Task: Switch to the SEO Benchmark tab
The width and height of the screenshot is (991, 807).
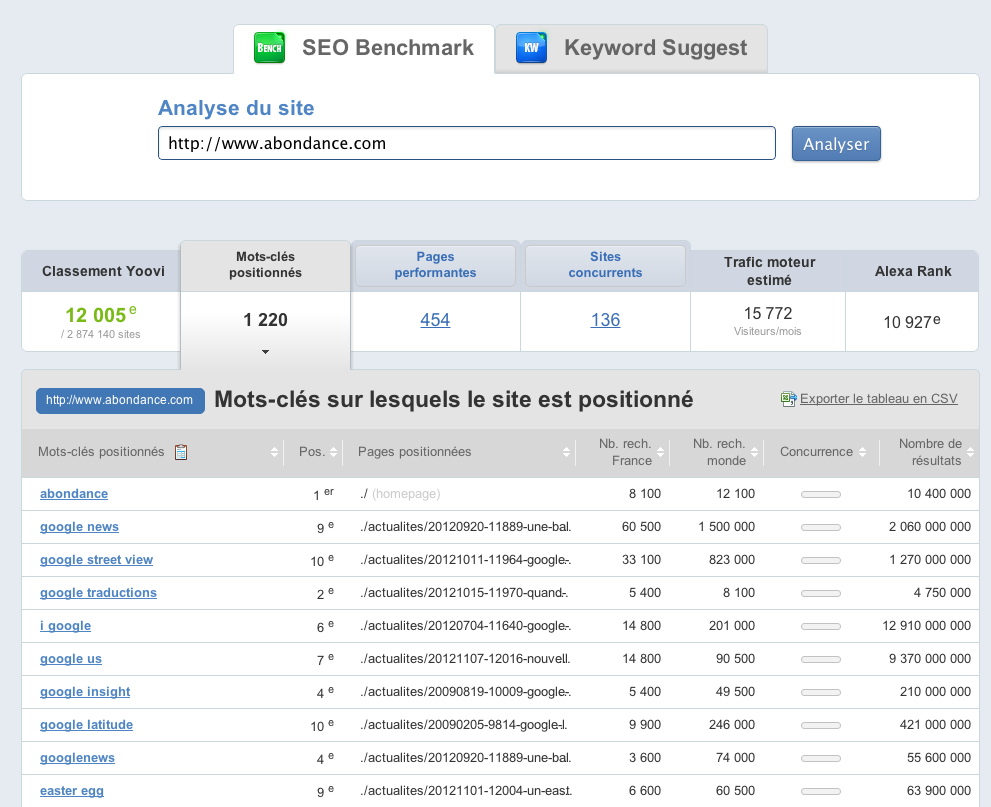Action: tap(364, 49)
